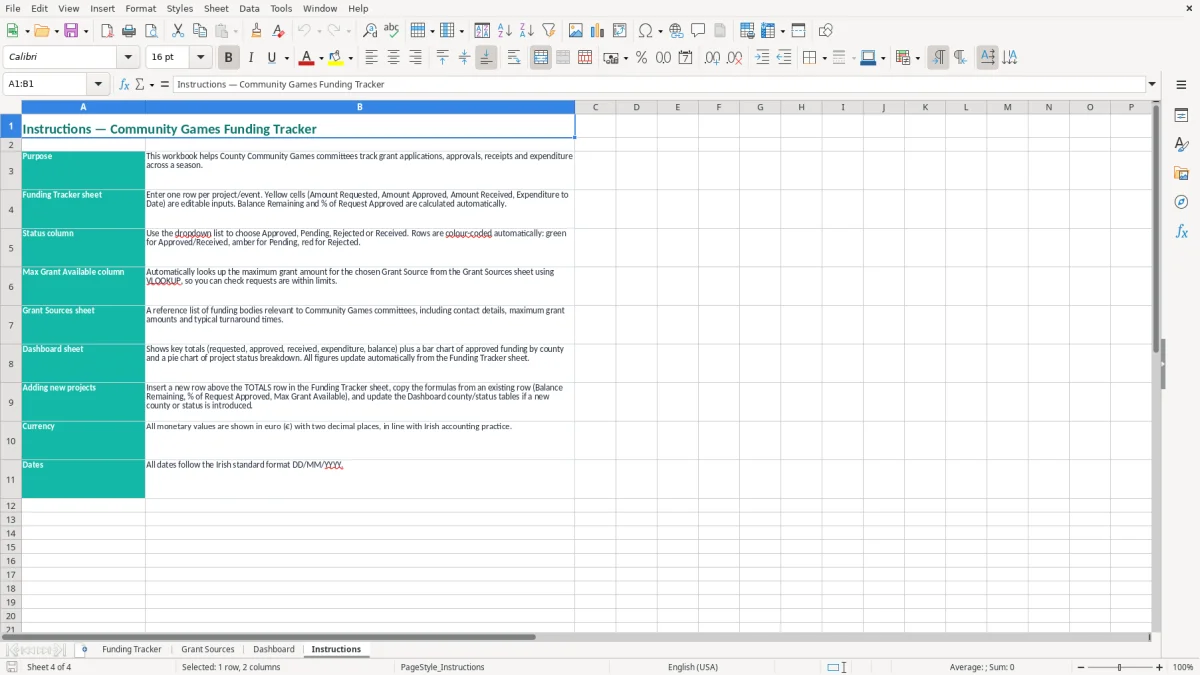Select row 5 header
This screenshot has width=1200, height=675.
pos(11,248)
